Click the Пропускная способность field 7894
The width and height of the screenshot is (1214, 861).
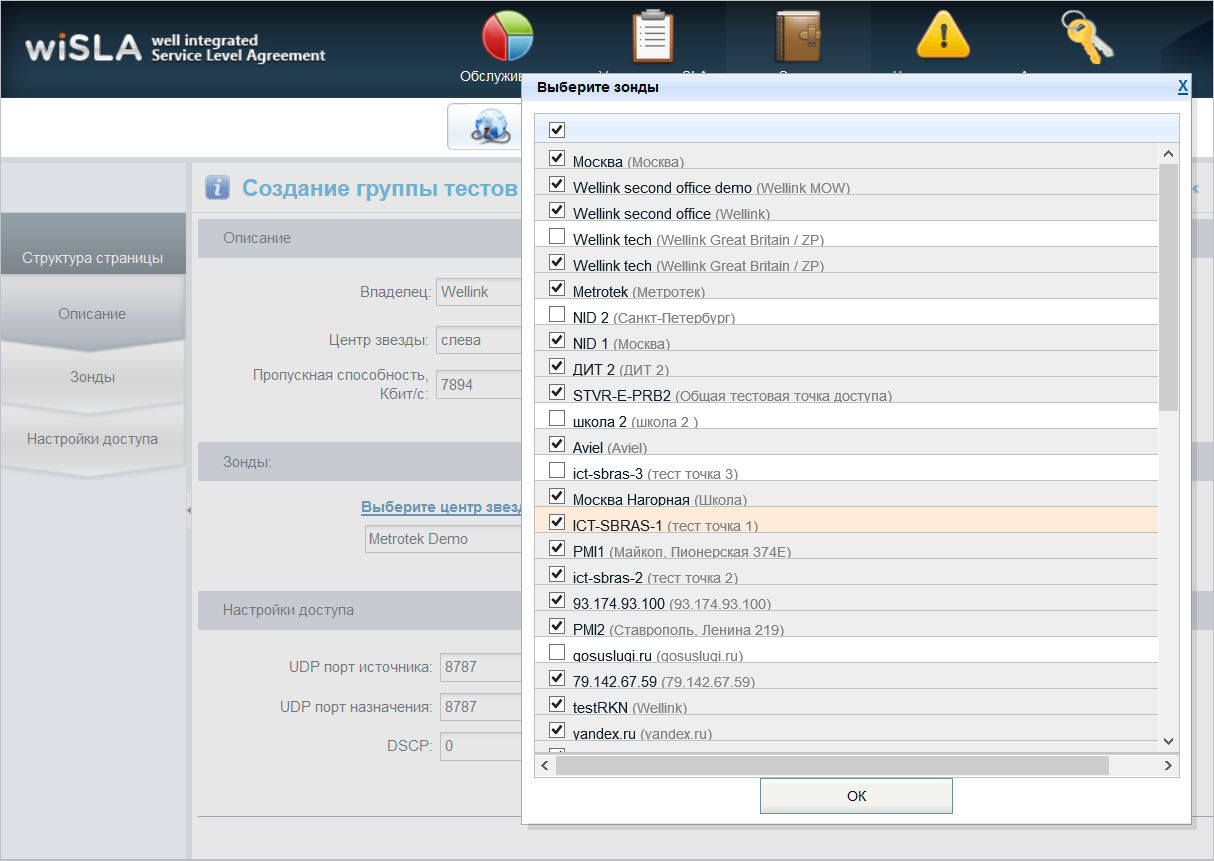[479, 384]
